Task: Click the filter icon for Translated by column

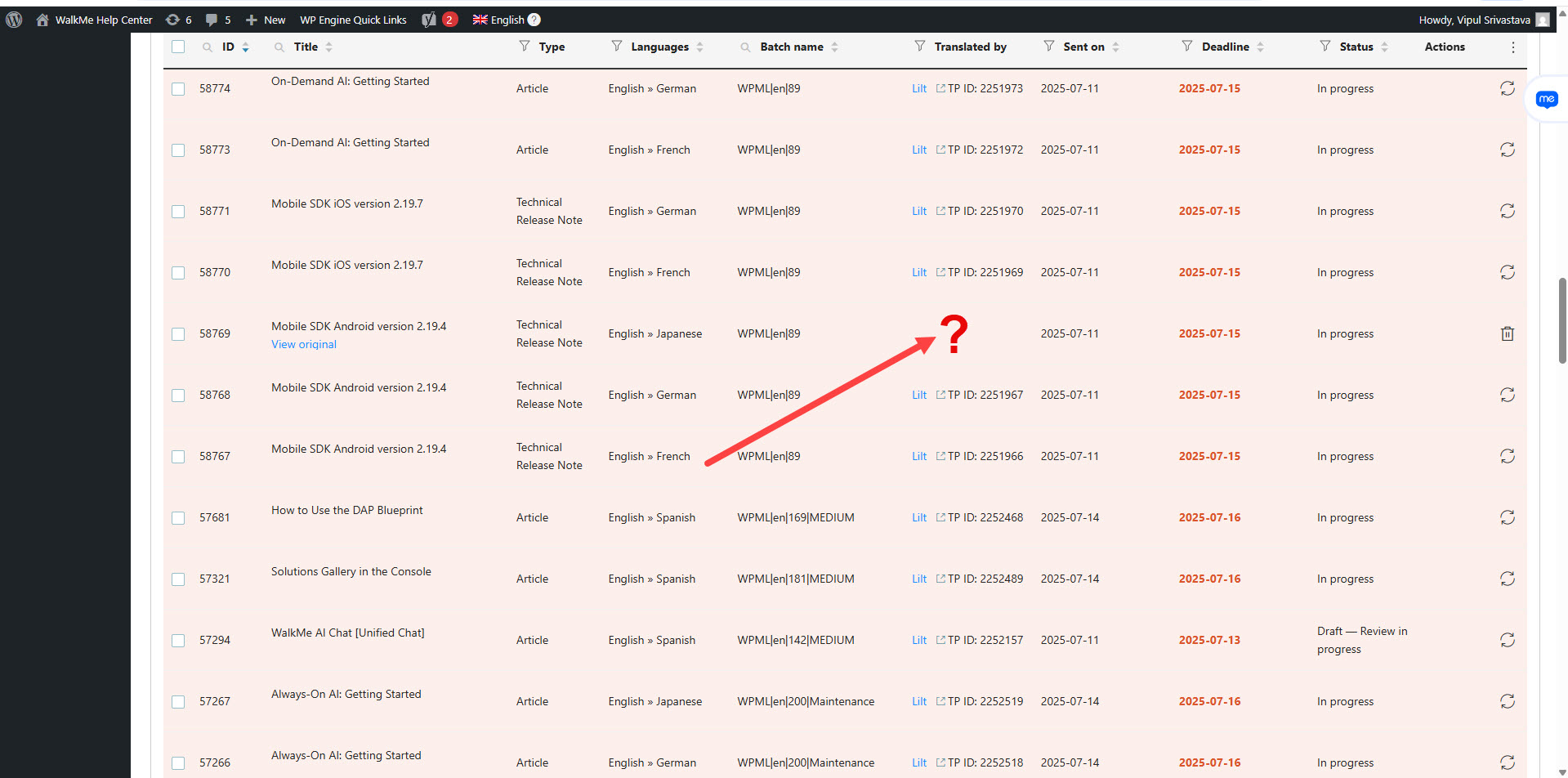Action: pyautogui.click(x=920, y=47)
